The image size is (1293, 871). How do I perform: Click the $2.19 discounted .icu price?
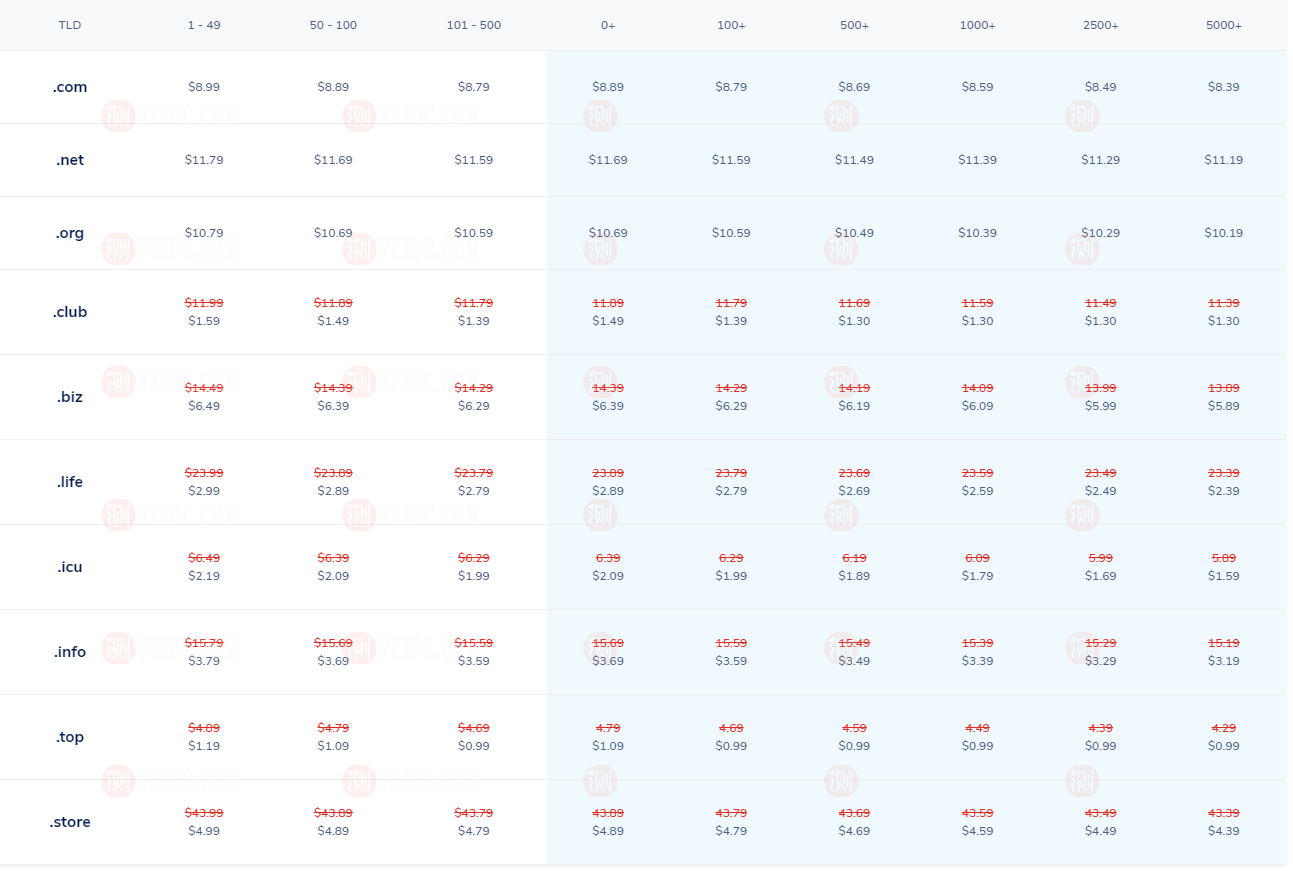pyautogui.click(x=204, y=576)
